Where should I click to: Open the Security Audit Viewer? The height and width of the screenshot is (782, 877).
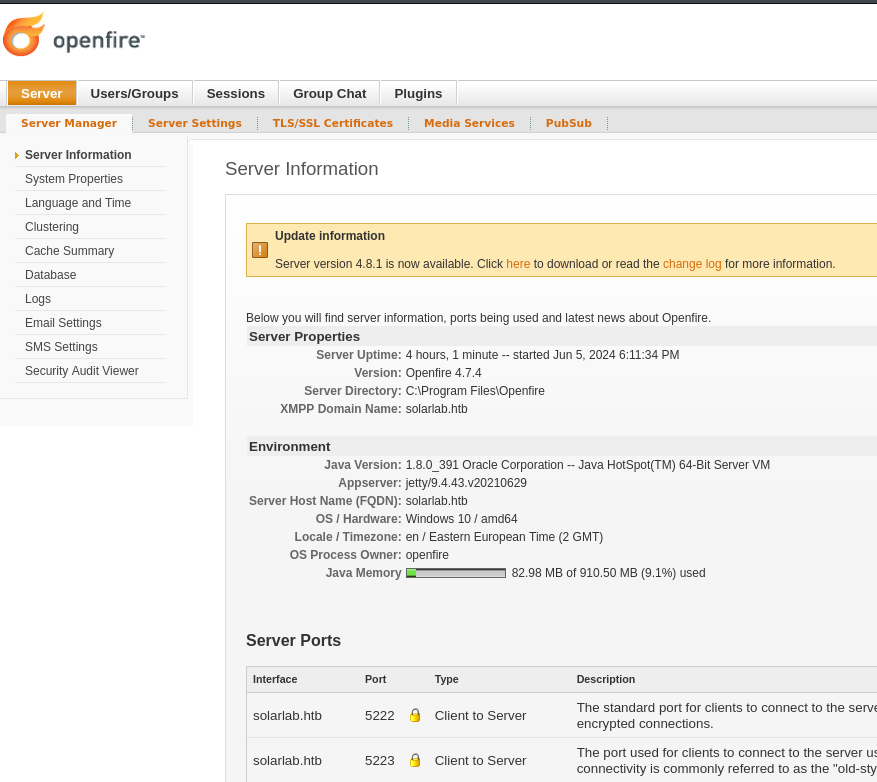click(82, 371)
